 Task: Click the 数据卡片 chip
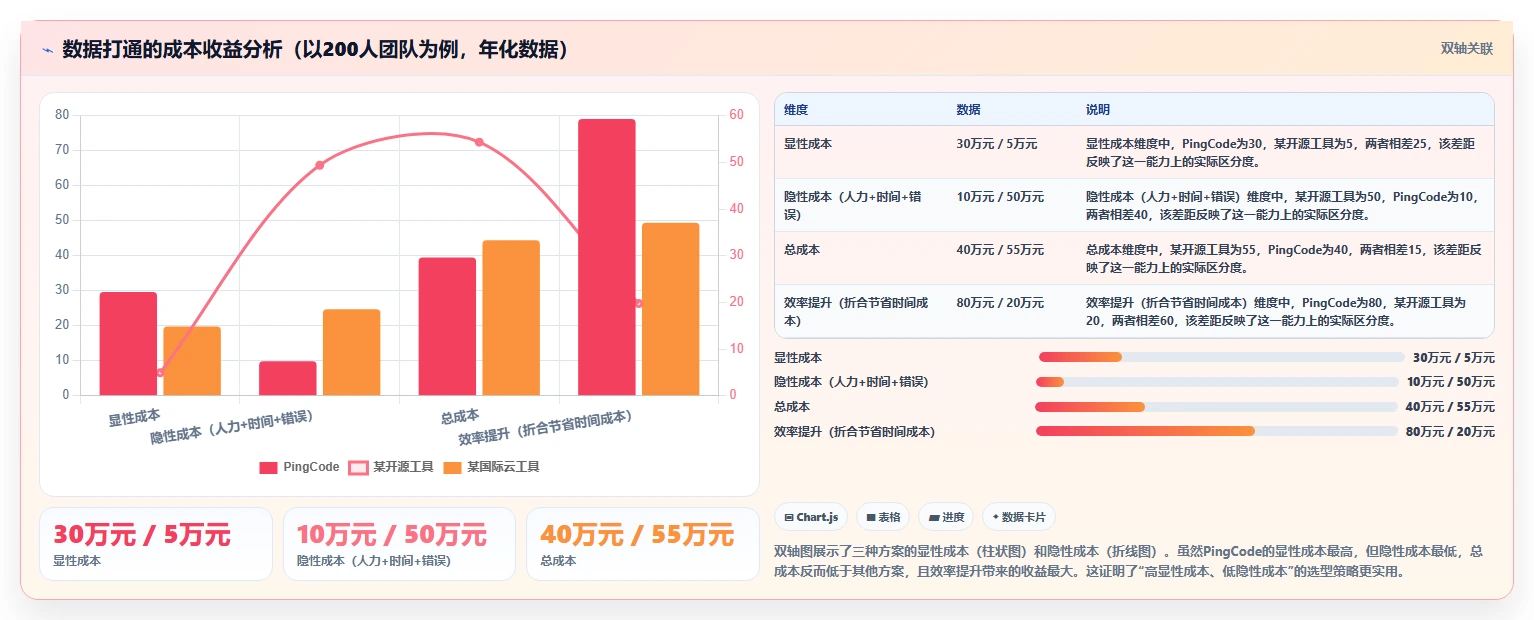pos(1019,517)
